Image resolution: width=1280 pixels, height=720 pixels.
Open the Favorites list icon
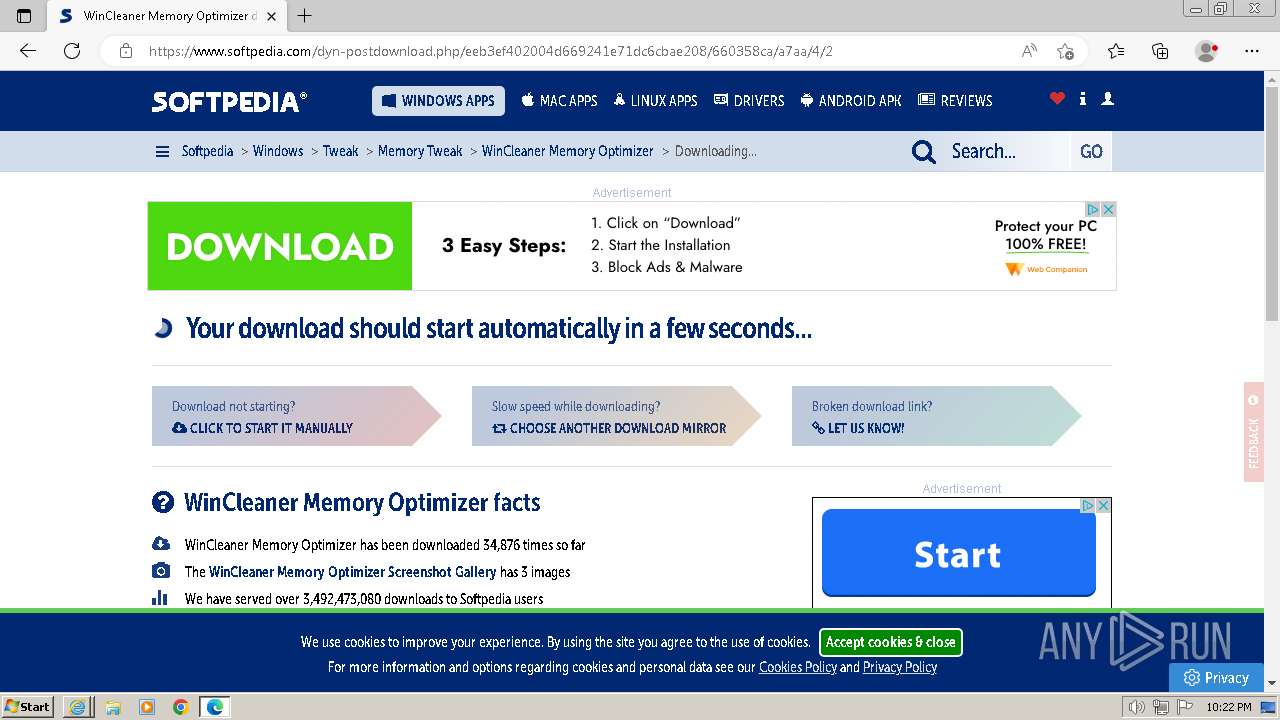coord(1116,51)
